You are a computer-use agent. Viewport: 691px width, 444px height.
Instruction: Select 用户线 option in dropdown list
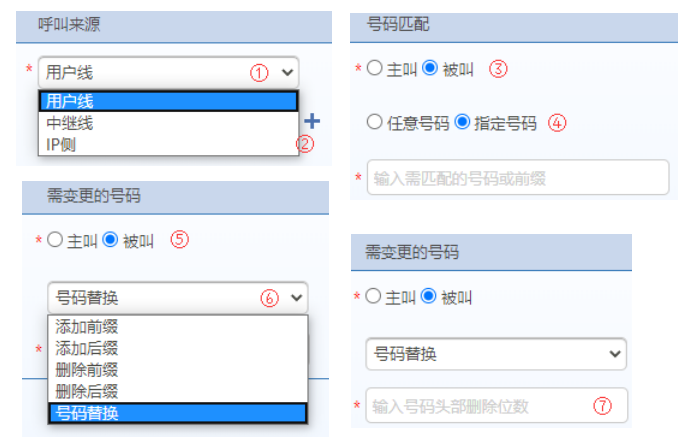[168, 100]
